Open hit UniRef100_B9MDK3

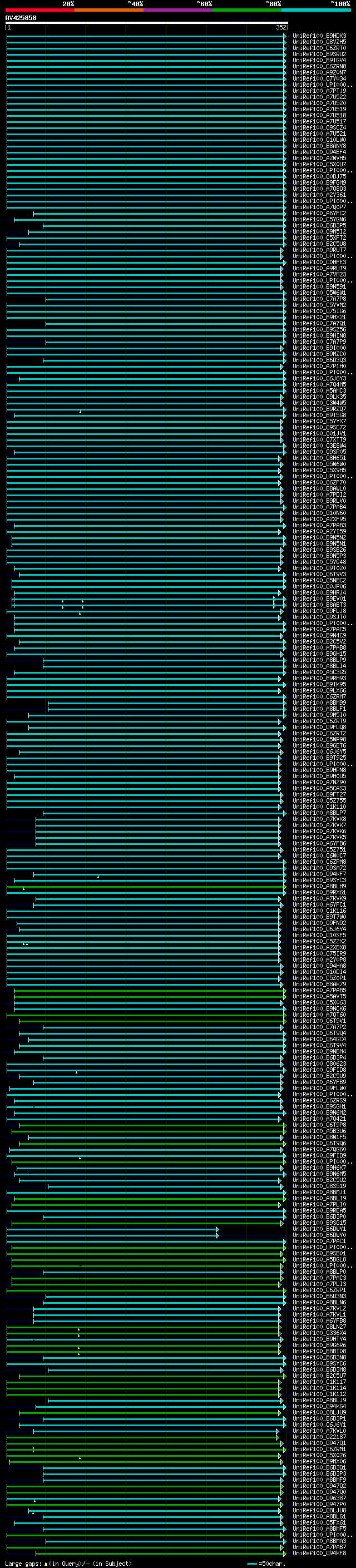tap(319, 36)
